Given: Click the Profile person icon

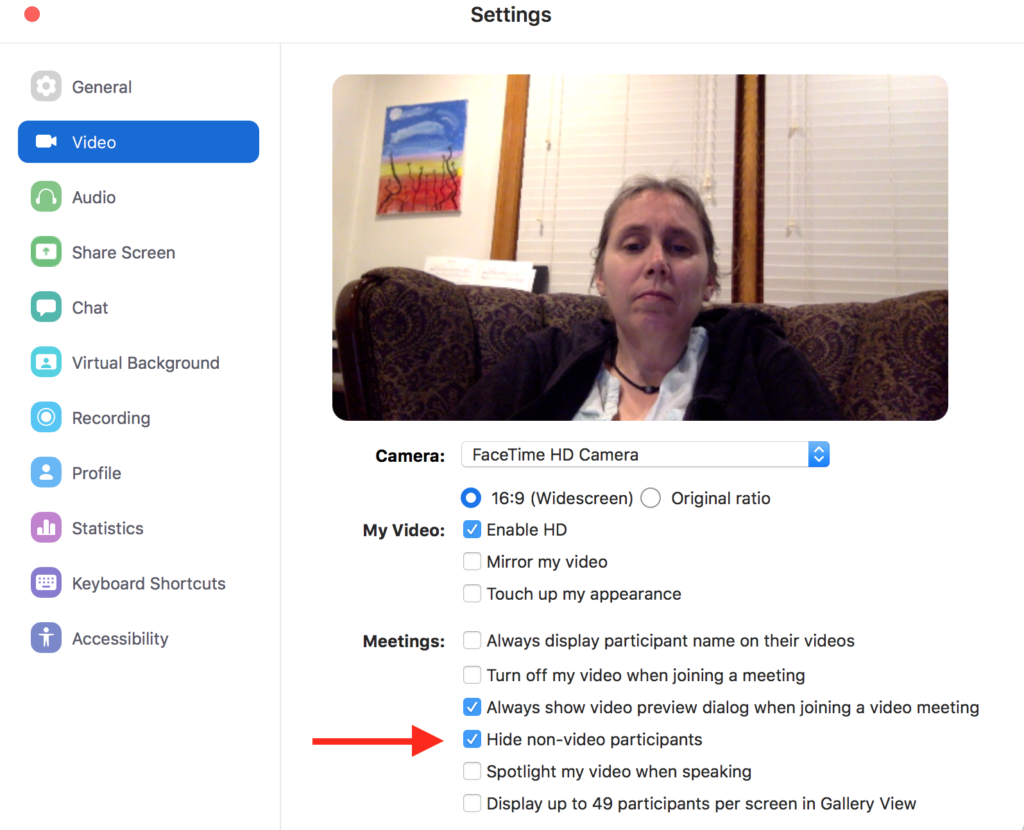Looking at the screenshot, I should pyautogui.click(x=46, y=473).
